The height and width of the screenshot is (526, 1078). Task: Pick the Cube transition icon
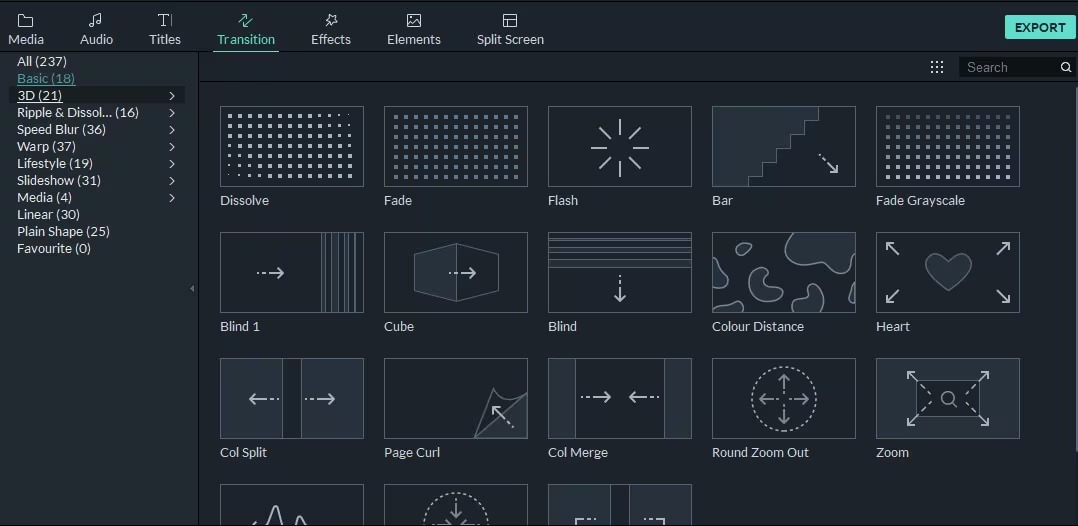pyautogui.click(x=456, y=272)
